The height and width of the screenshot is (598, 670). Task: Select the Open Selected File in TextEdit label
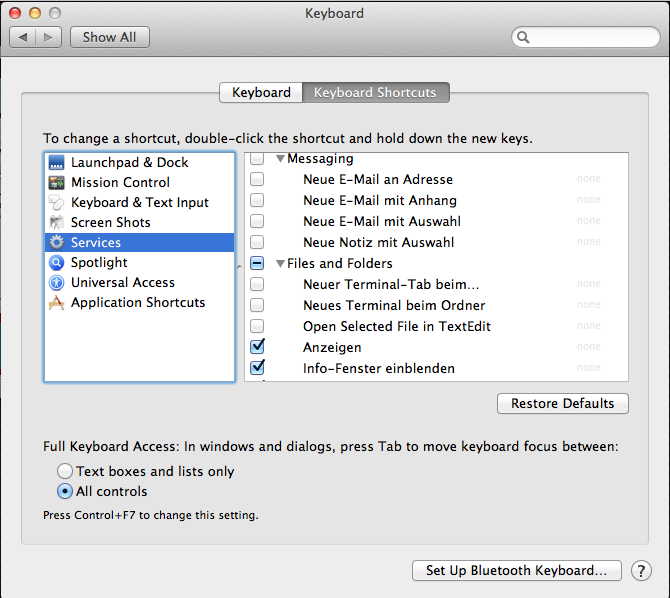(x=397, y=326)
